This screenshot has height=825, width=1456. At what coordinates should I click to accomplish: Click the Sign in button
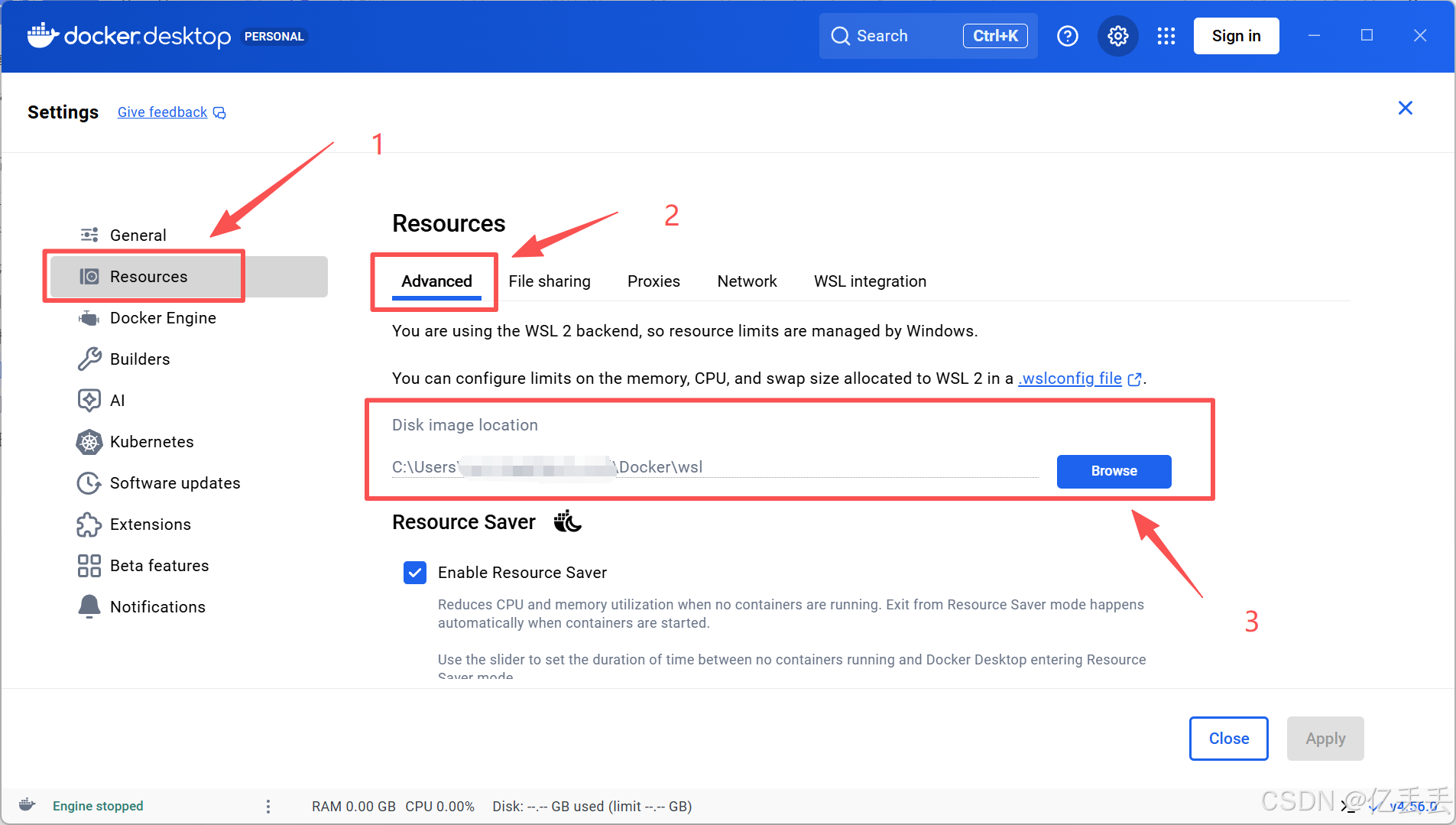coord(1236,36)
